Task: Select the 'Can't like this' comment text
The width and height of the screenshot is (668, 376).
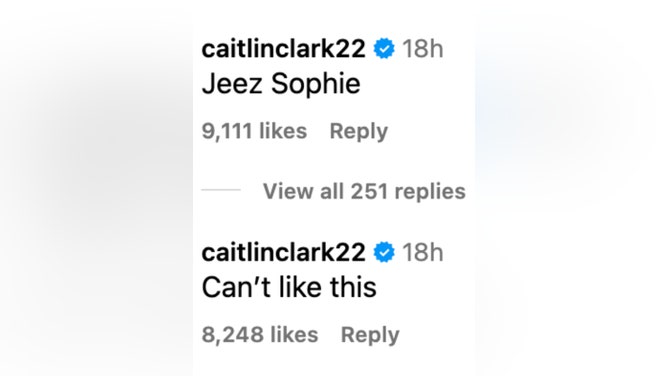Action: (289, 287)
